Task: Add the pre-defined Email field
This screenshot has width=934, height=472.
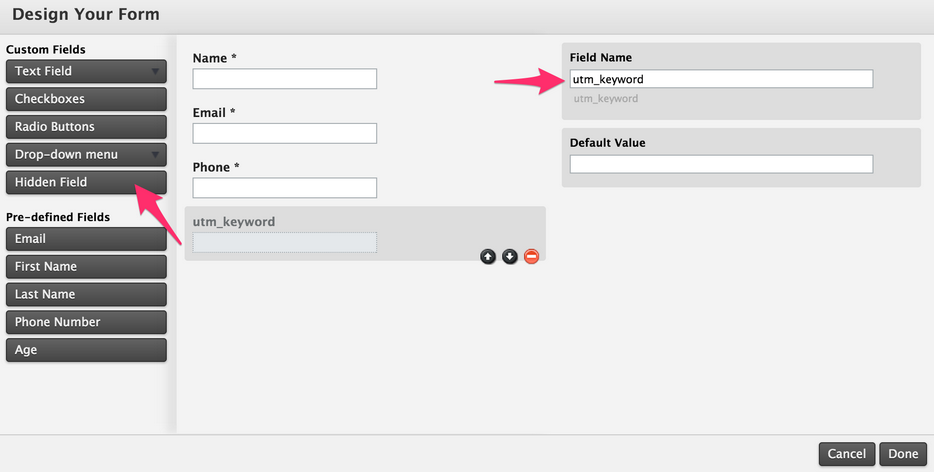Action: coord(86,239)
